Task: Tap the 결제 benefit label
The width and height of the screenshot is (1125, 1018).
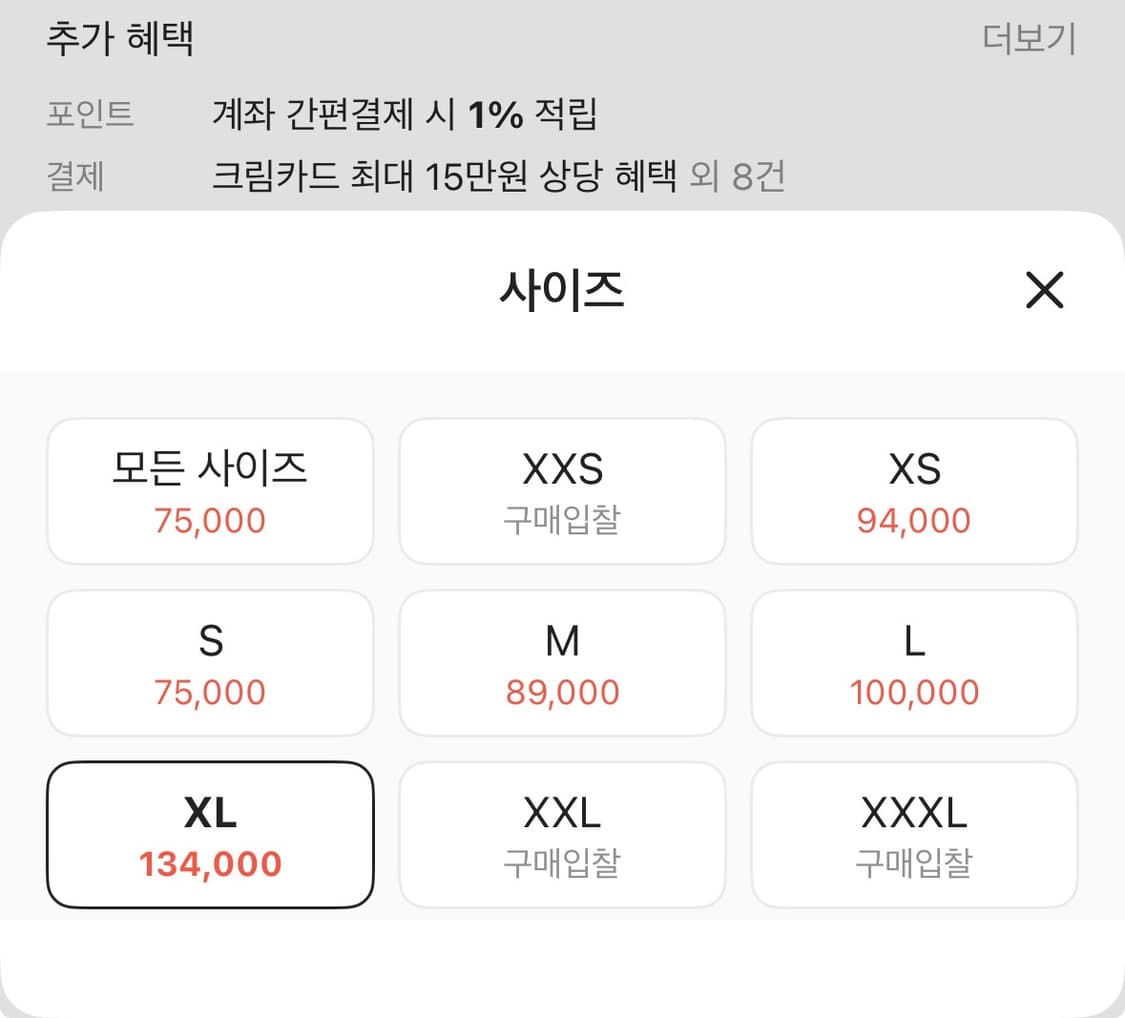Action: pyautogui.click(x=75, y=177)
